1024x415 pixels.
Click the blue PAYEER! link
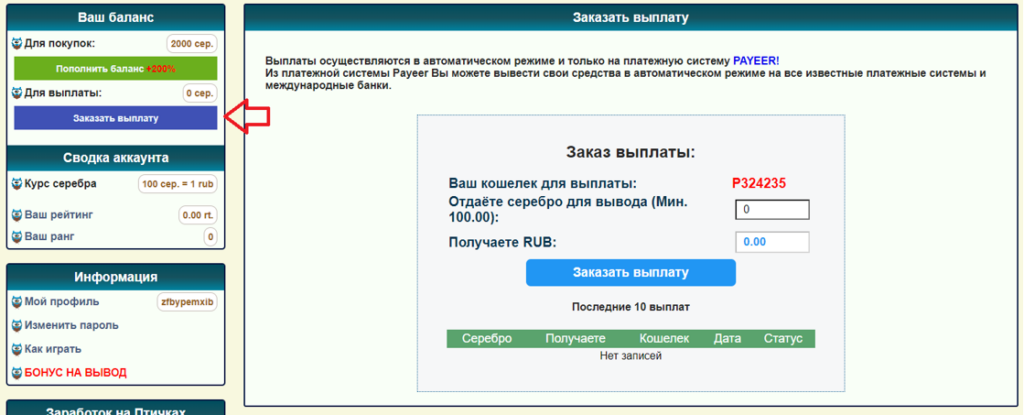point(756,60)
